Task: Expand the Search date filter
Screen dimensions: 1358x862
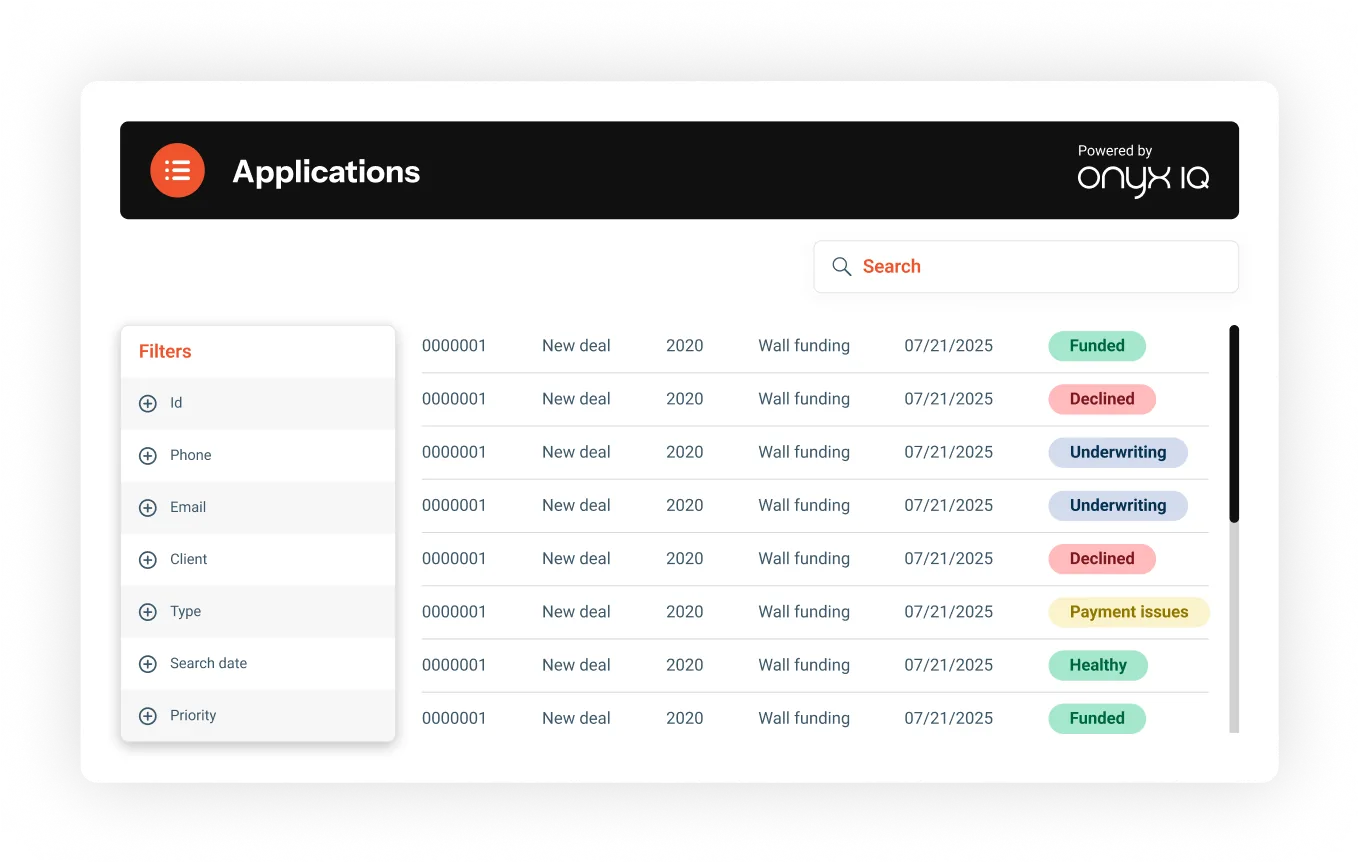Action: coord(148,664)
